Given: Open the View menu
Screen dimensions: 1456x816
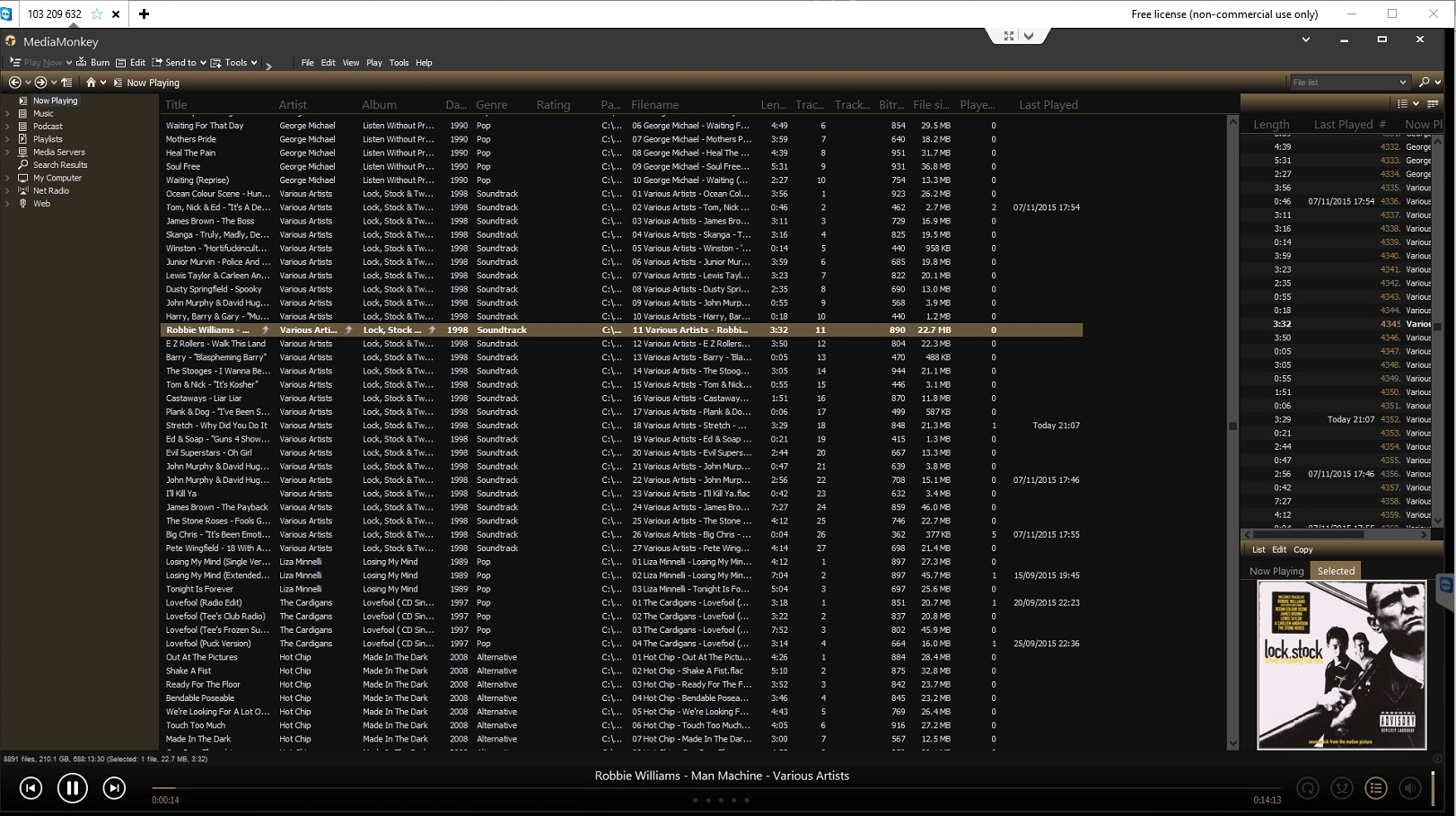Looking at the screenshot, I should 350,63.
